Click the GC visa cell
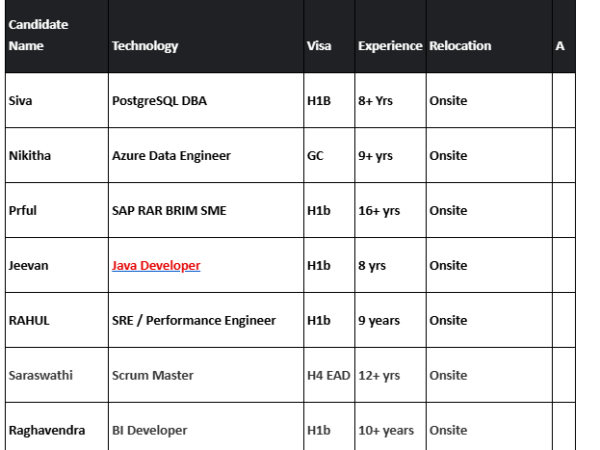The image size is (600, 450). click(329, 155)
